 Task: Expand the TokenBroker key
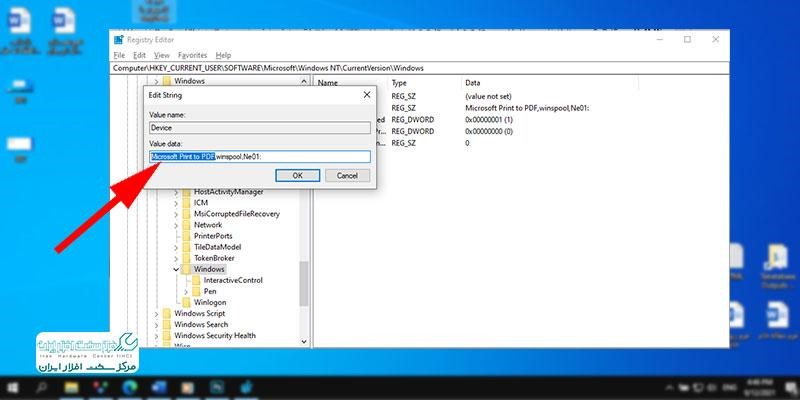pyautogui.click(x=176, y=259)
